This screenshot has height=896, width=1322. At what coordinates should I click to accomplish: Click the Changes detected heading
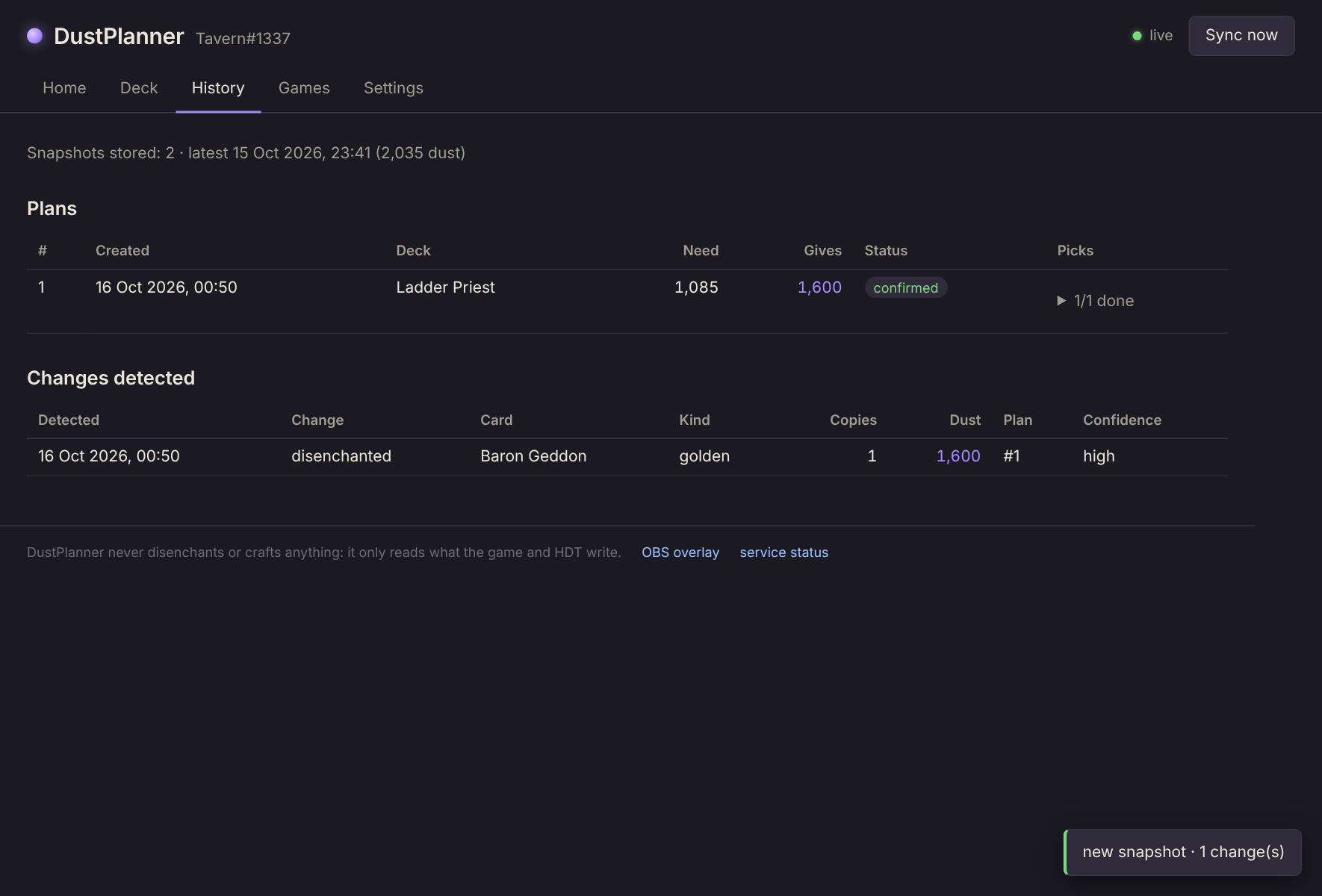coord(111,378)
